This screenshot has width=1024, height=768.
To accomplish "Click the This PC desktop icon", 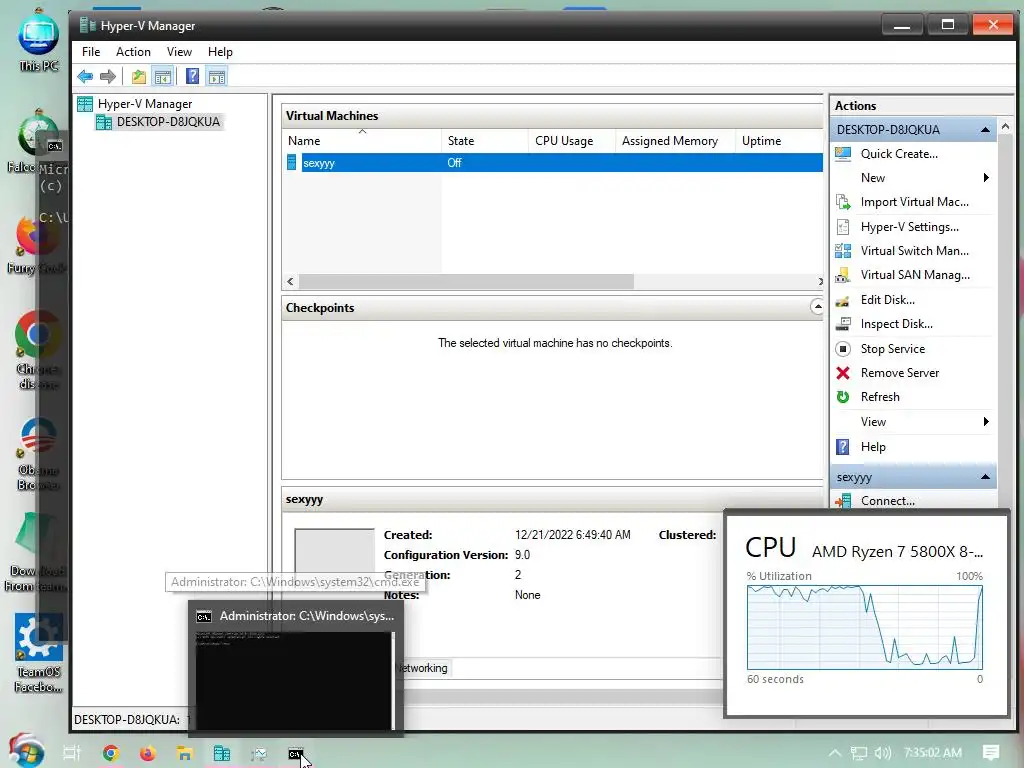I will pos(39,40).
